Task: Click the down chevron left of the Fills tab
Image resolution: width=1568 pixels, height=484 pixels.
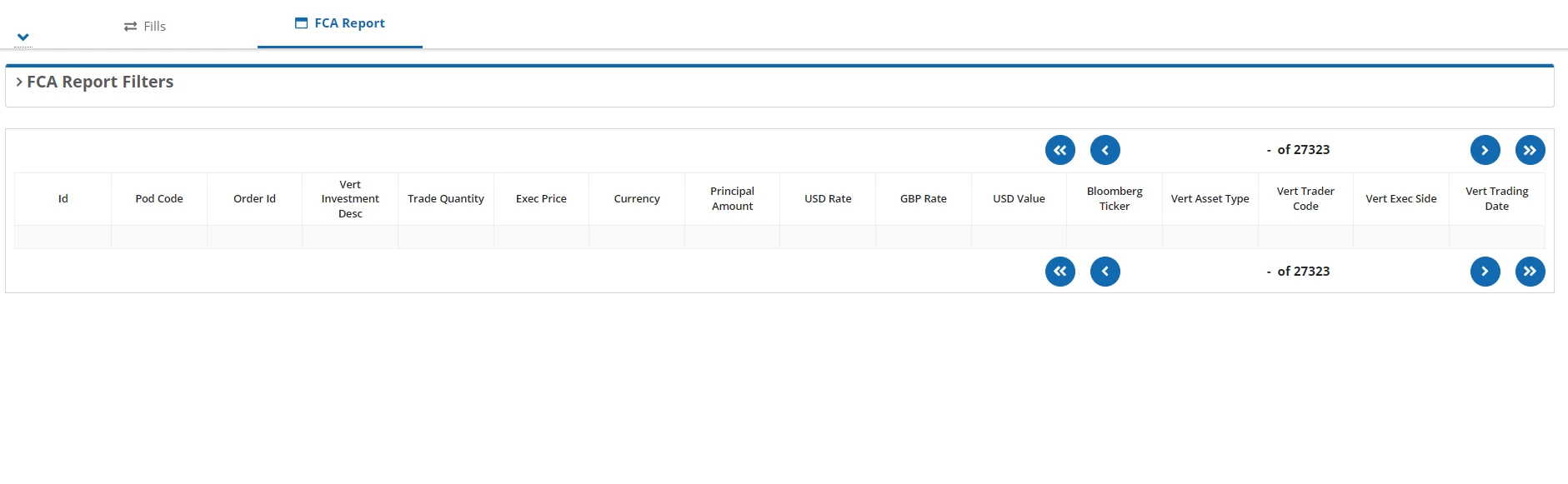Action: pyautogui.click(x=23, y=37)
